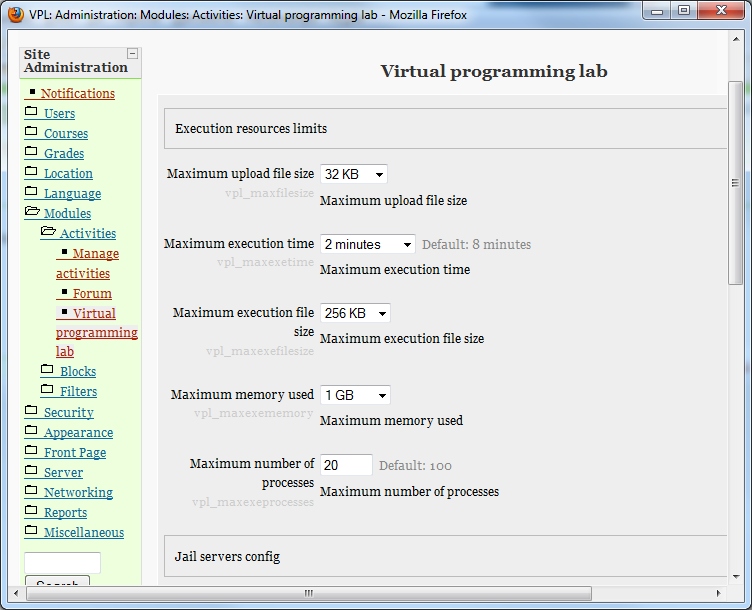752x610 pixels.
Task: Click the Language folder icon
Action: (x=31, y=192)
